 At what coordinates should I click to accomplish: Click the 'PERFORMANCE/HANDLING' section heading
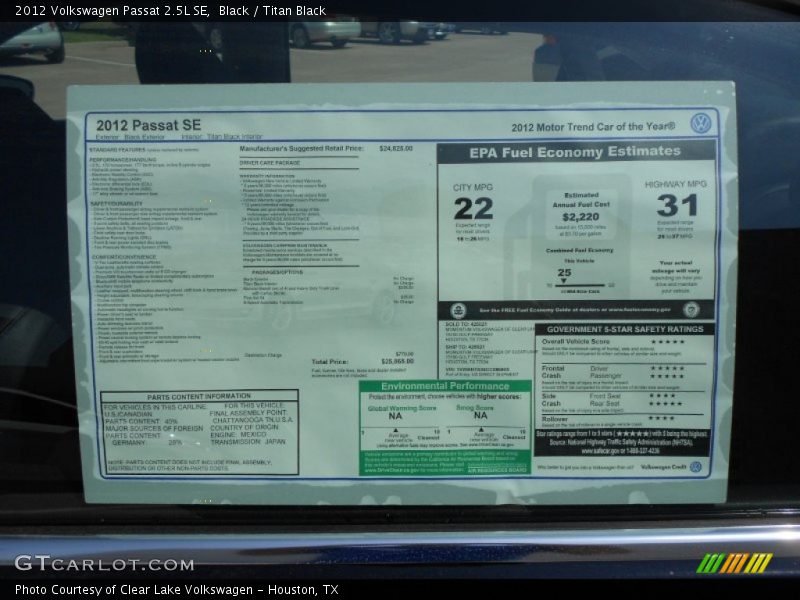123,159
